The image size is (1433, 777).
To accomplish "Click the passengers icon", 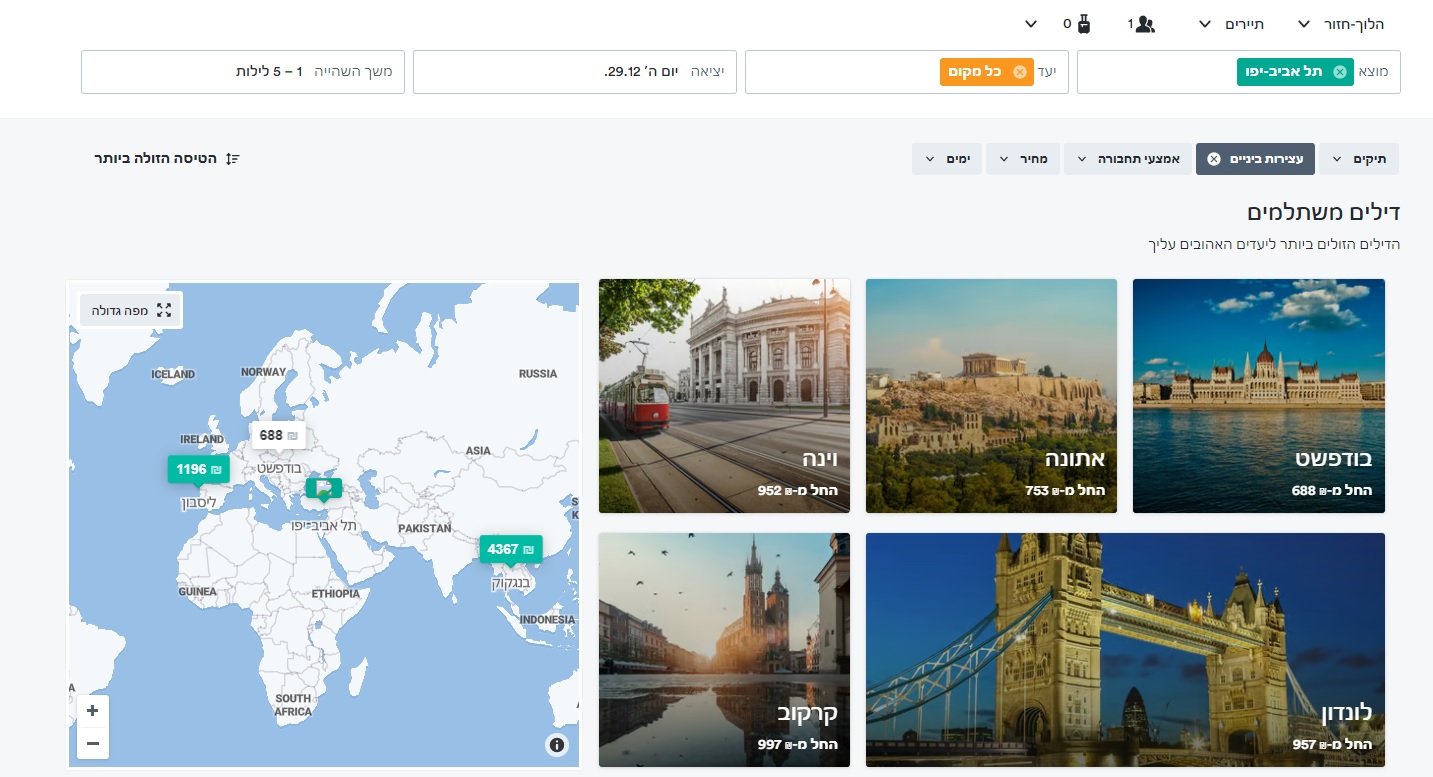I will point(1146,24).
